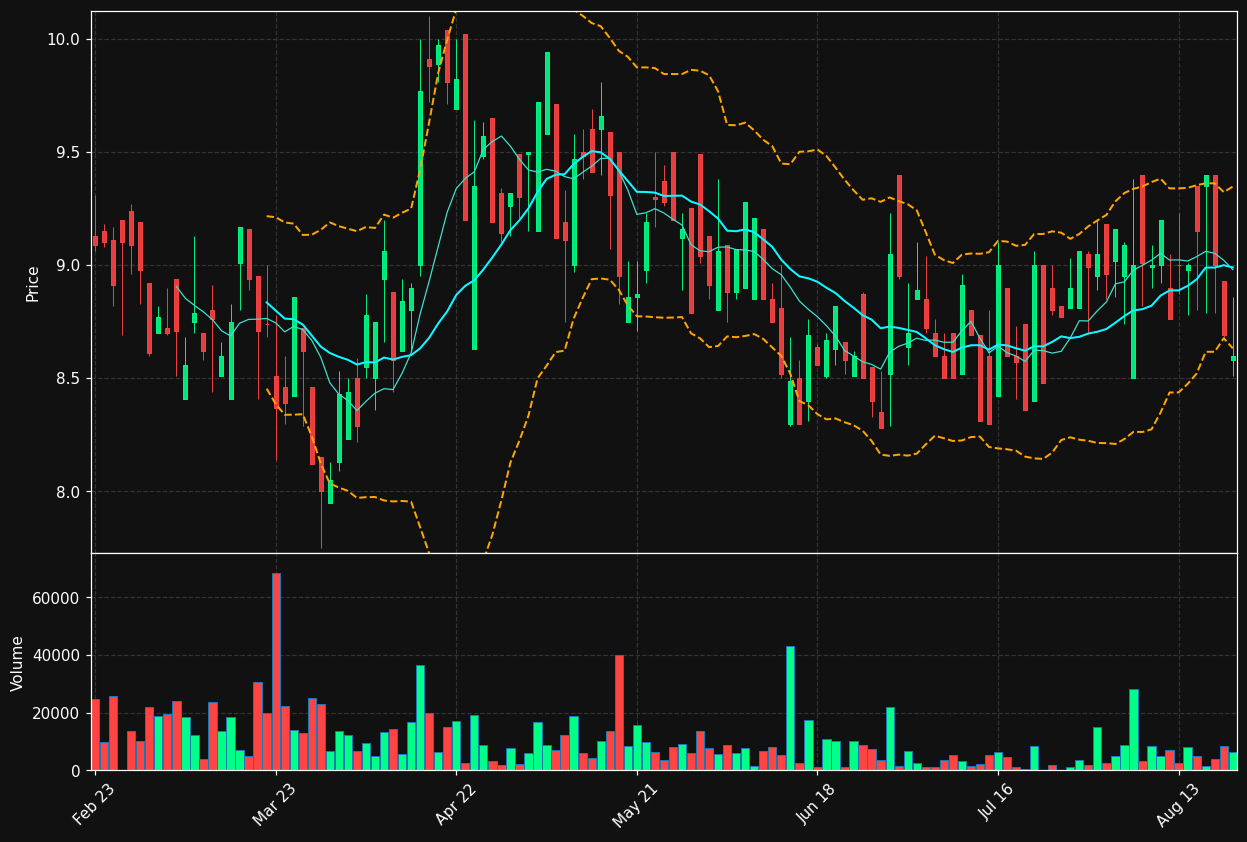Screen dimensions: 1247x842
Task: Select the 8.5 price tick label
Action: click(x=66, y=379)
